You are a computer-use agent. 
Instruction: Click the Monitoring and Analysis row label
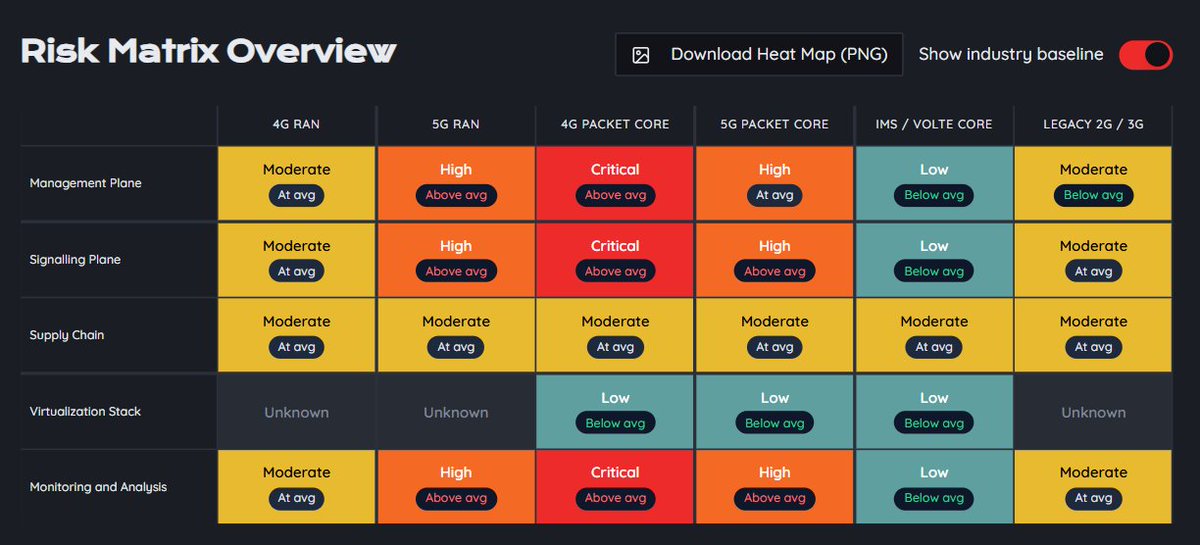pos(98,487)
